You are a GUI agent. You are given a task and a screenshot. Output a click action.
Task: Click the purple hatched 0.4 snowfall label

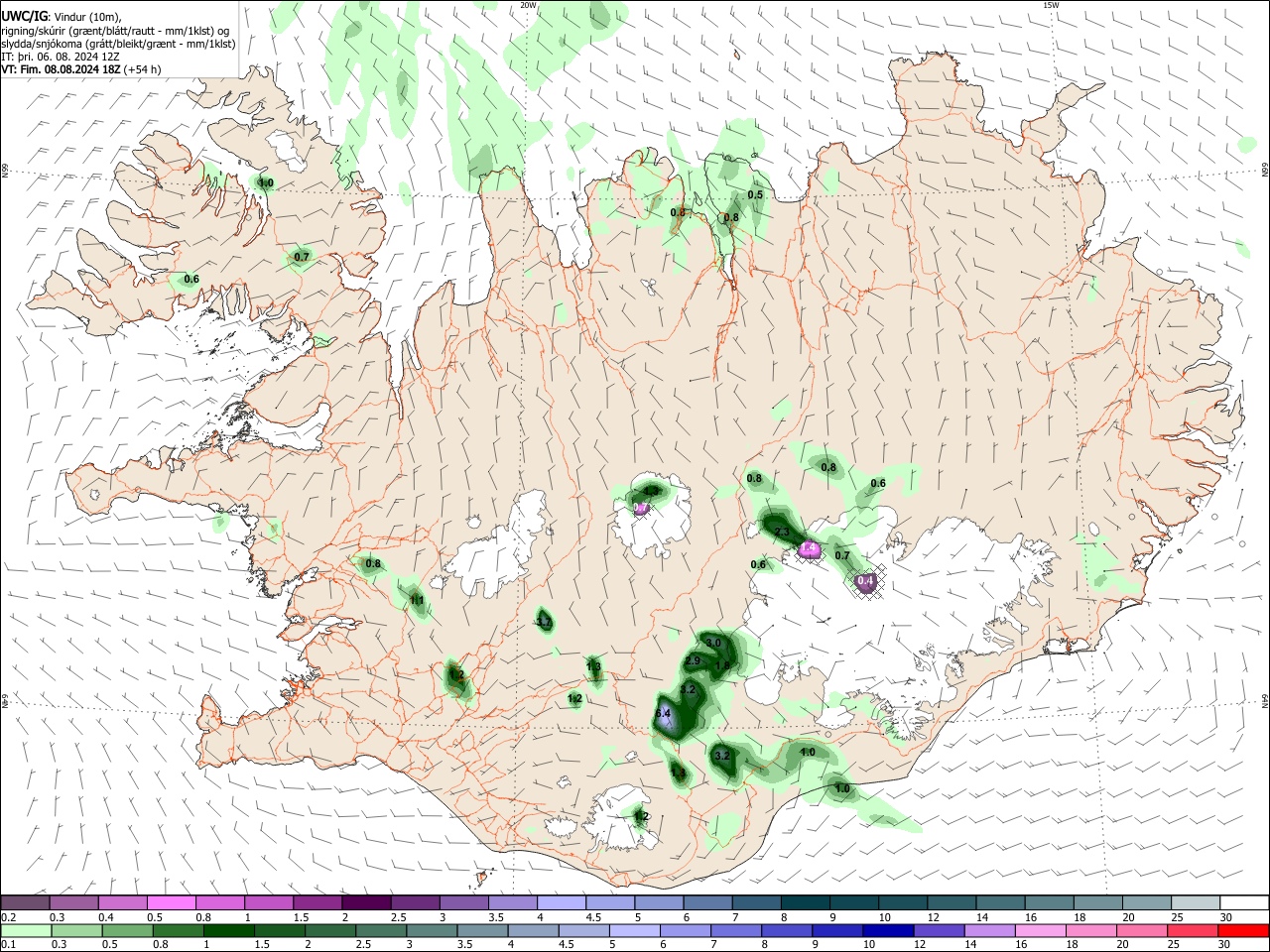(x=865, y=581)
